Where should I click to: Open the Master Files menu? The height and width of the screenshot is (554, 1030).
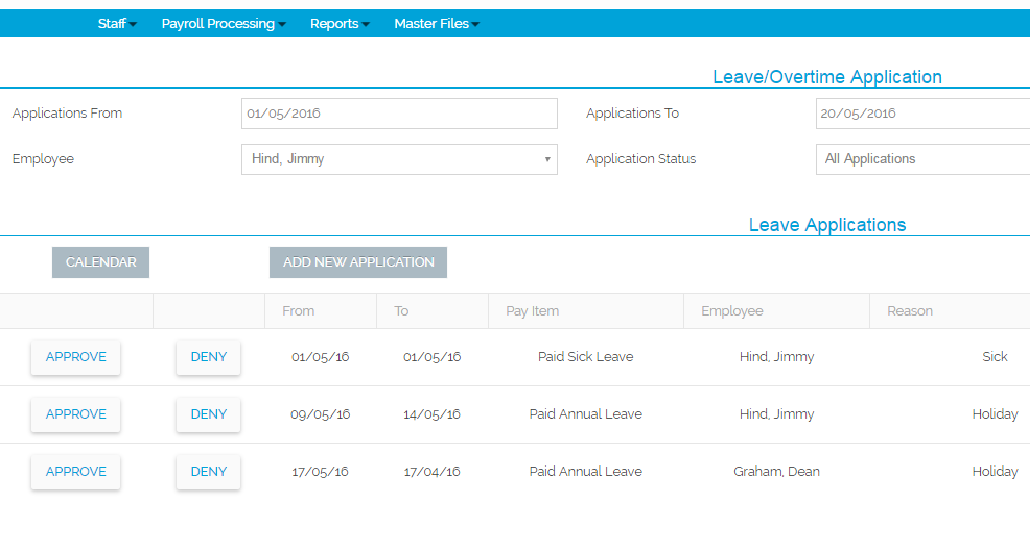tap(436, 24)
